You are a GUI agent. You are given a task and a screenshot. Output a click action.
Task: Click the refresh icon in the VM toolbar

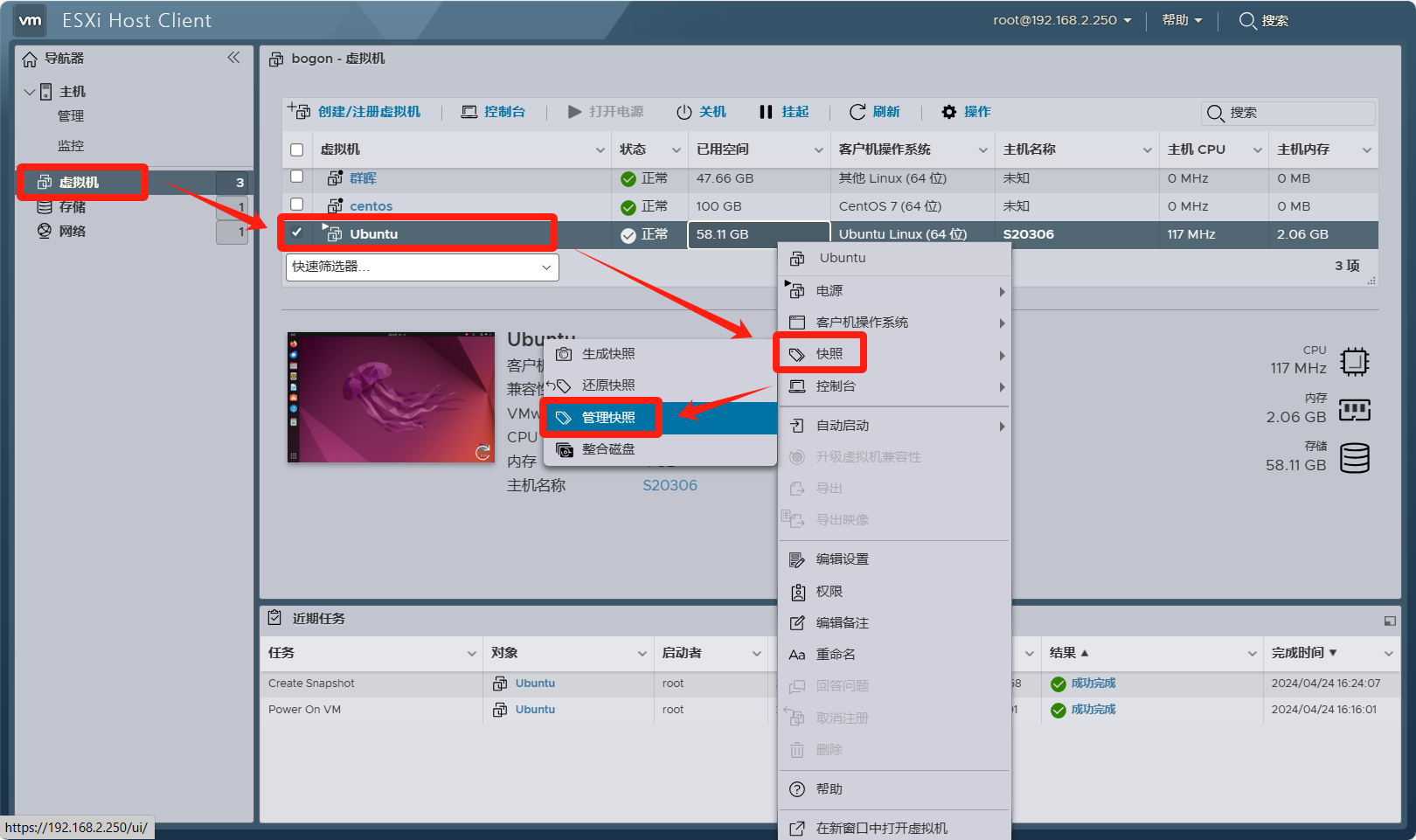click(857, 112)
